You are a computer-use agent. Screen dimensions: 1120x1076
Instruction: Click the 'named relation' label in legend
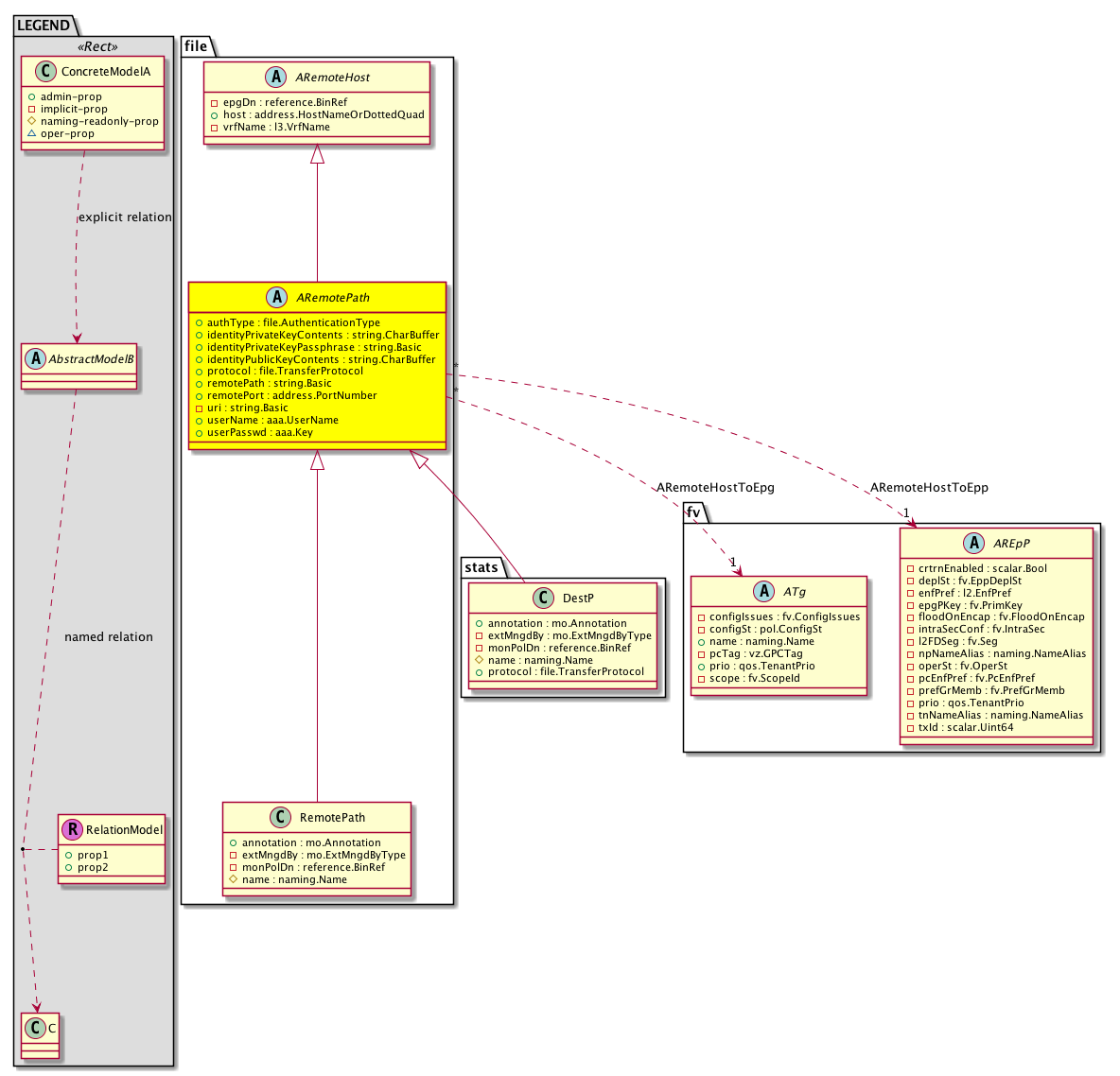coord(108,637)
